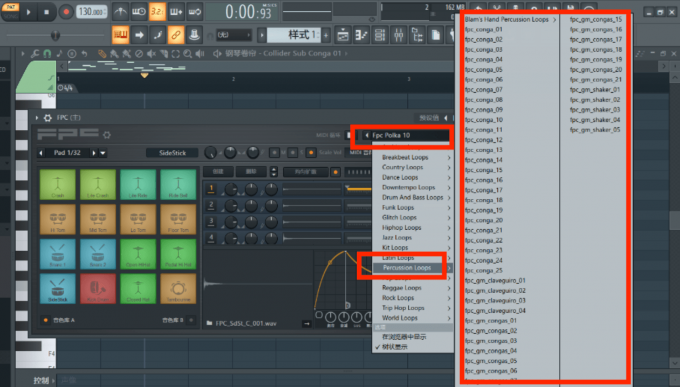Open the Browser view icon
This screenshot has height=387, width=680.
[x=417, y=35]
